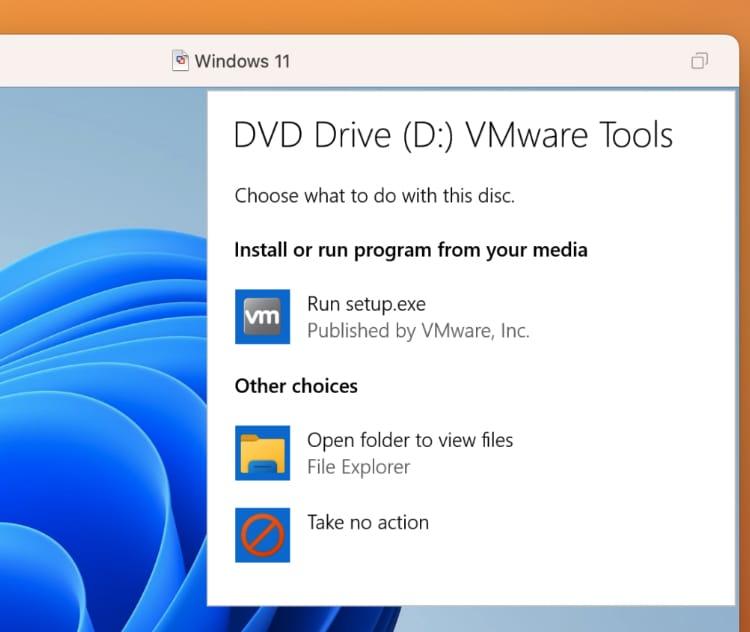The image size is (750, 632).
Task: Click the 'File Explorer' subtitle text
Action: tap(359, 467)
